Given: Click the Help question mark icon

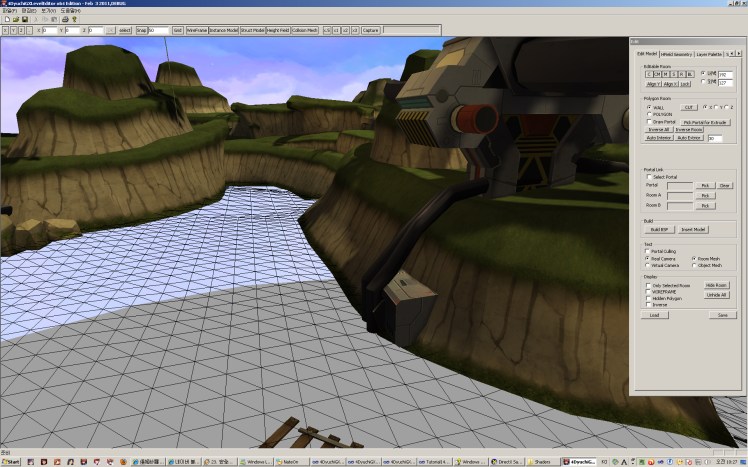Looking at the screenshot, I should click(x=76, y=18).
